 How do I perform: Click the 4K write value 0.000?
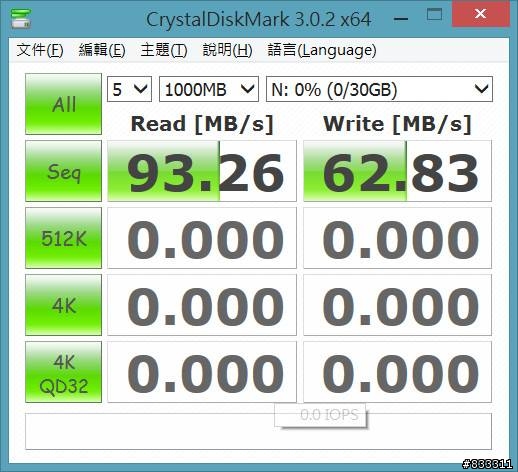tap(397, 305)
